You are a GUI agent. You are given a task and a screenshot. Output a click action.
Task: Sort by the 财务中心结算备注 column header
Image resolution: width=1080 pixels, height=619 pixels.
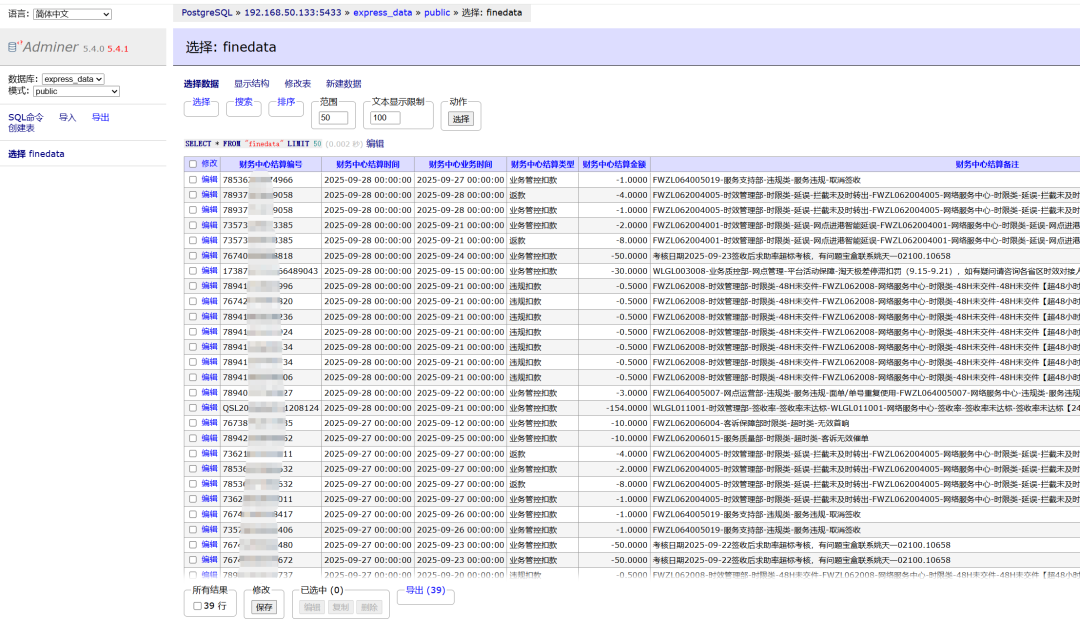[x=987, y=165]
